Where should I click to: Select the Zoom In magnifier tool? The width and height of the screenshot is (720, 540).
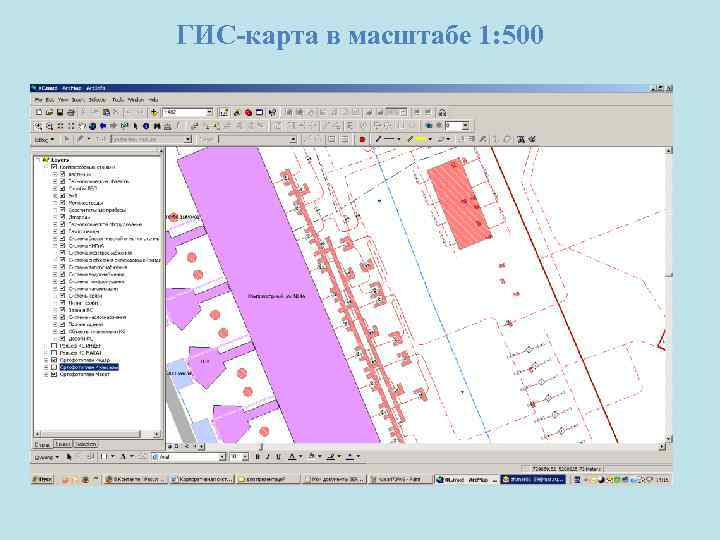[x=39, y=126]
